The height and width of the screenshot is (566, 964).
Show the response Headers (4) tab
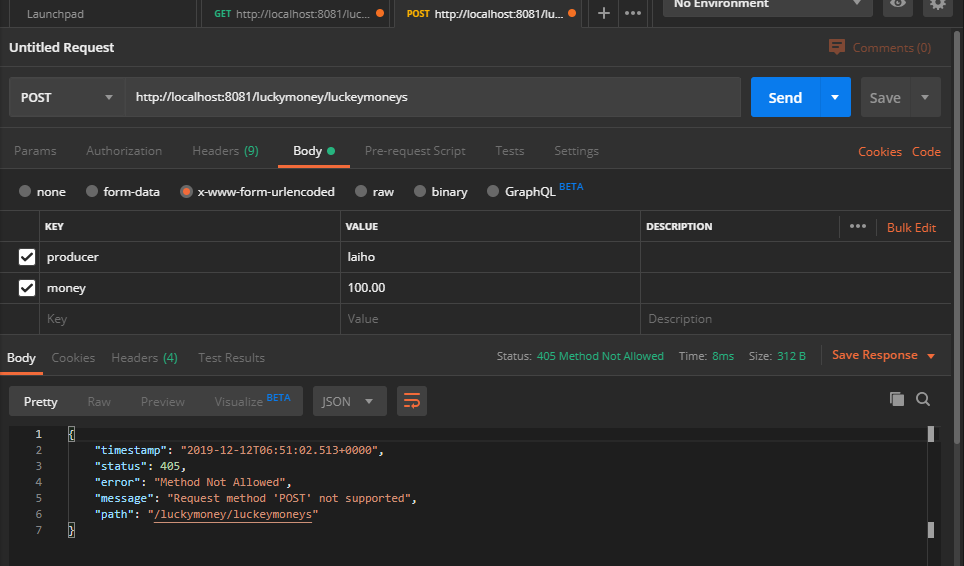coord(144,358)
